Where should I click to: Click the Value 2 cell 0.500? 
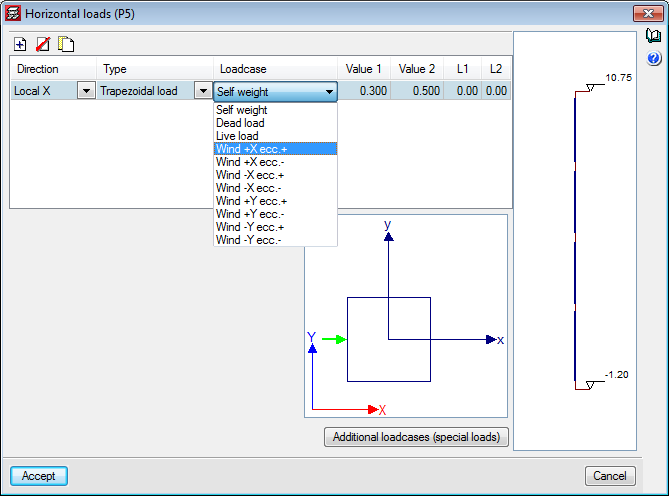pyautogui.click(x=417, y=91)
